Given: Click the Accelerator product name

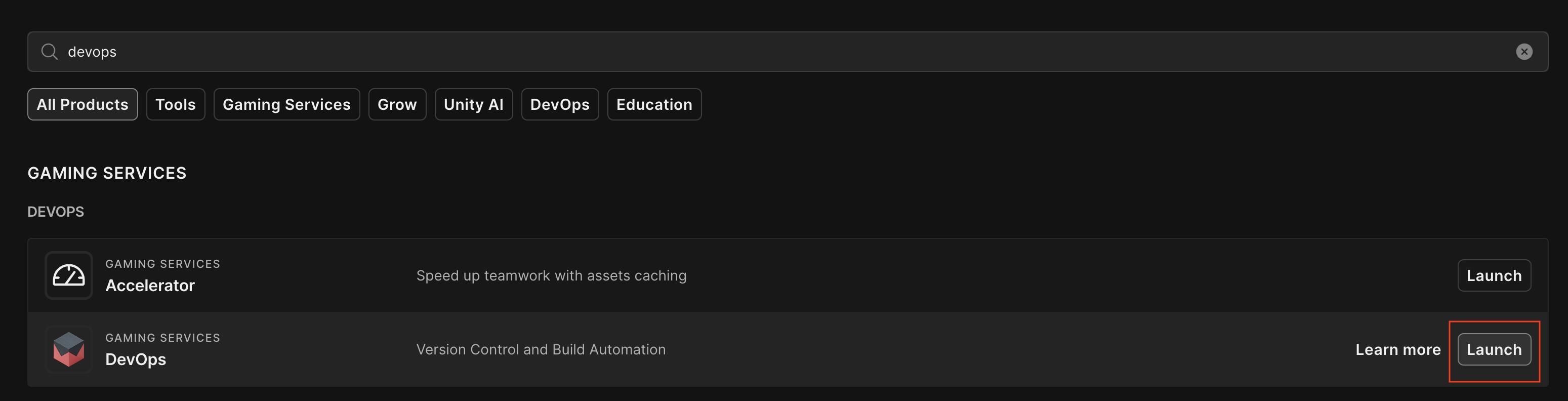Looking at the screenshot, I should [x=150, y=286].
